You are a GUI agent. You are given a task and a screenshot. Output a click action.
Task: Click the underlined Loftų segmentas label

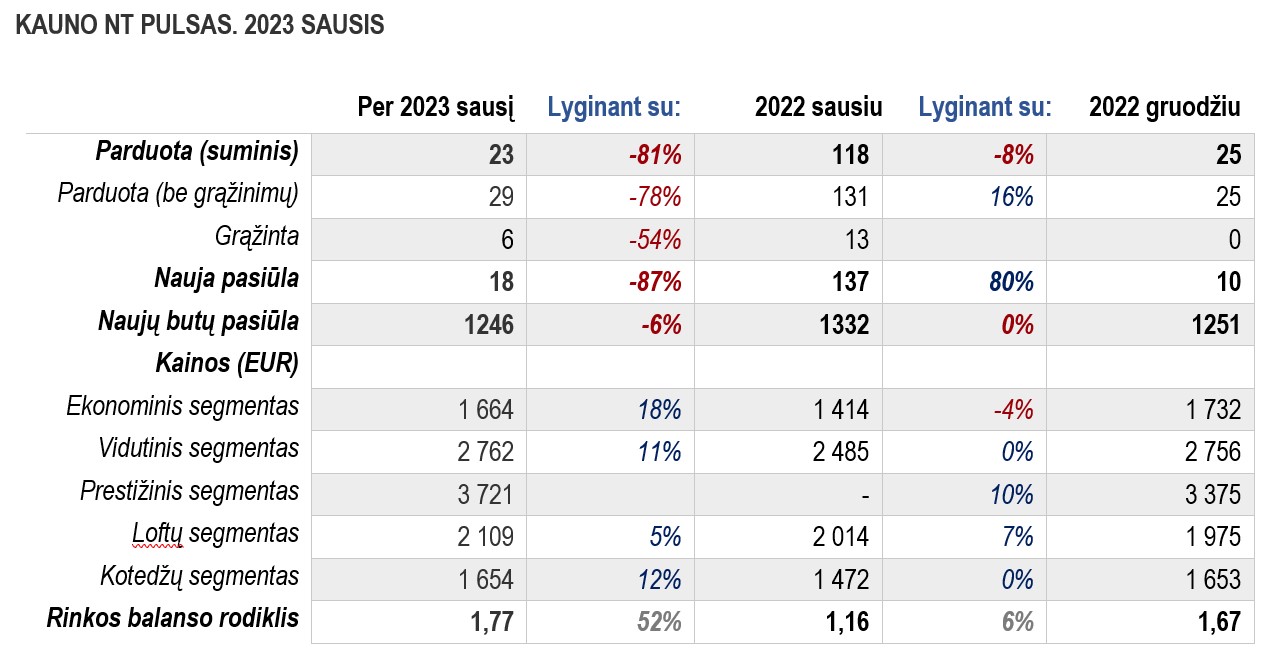point(215,534)
